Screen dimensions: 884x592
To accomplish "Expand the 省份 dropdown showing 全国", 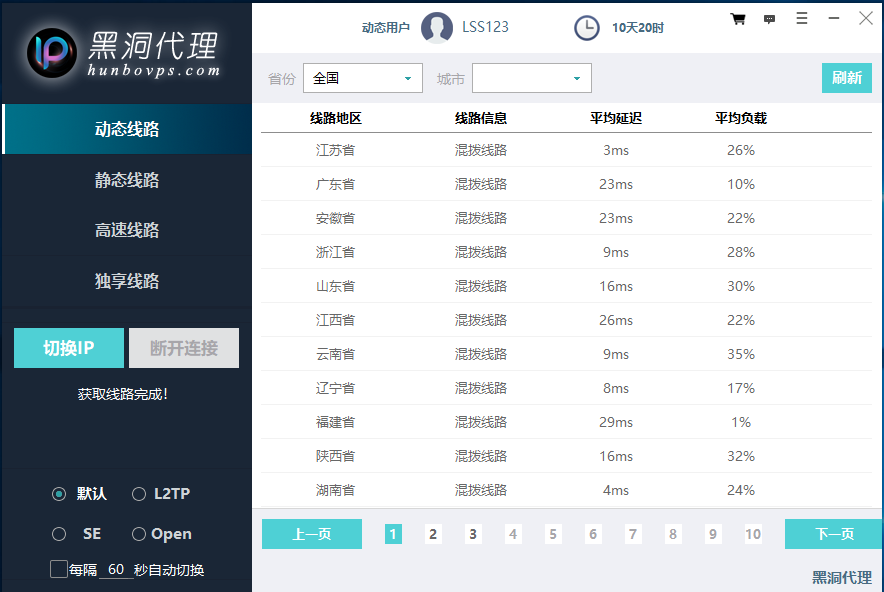I will coord(362,78).
